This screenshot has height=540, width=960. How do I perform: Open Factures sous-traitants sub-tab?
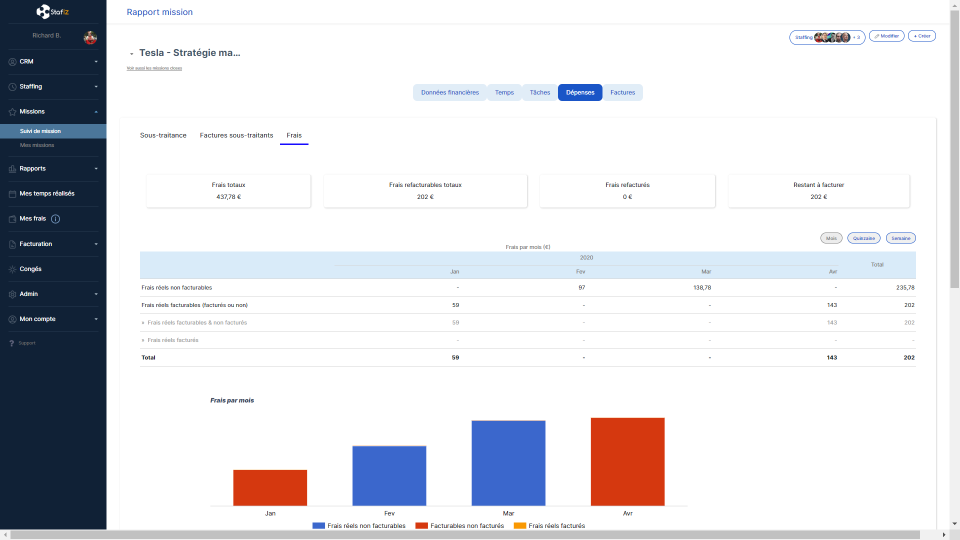click(x=236, y=135)
